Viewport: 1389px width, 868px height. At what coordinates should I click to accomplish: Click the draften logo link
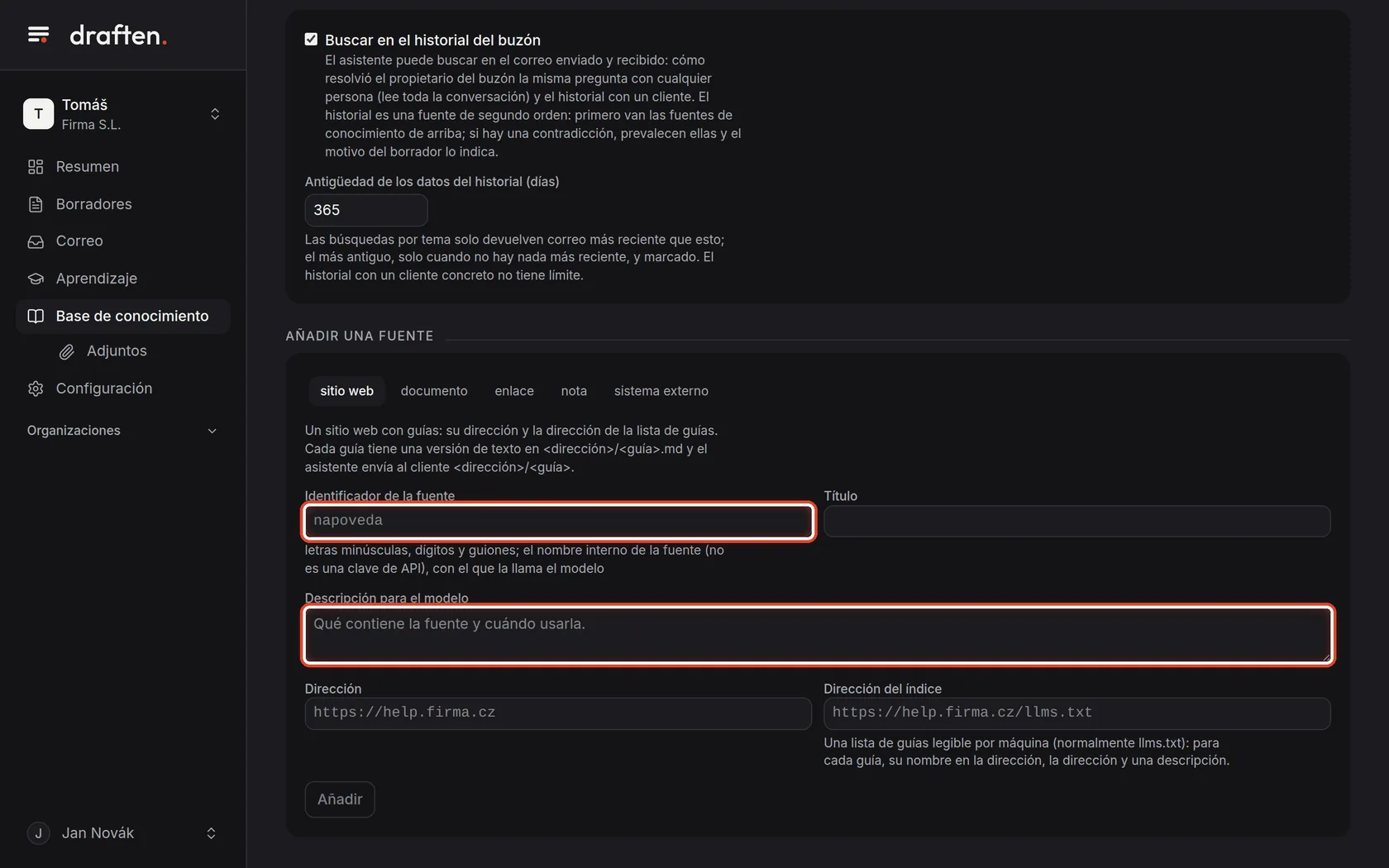point(118,35)
